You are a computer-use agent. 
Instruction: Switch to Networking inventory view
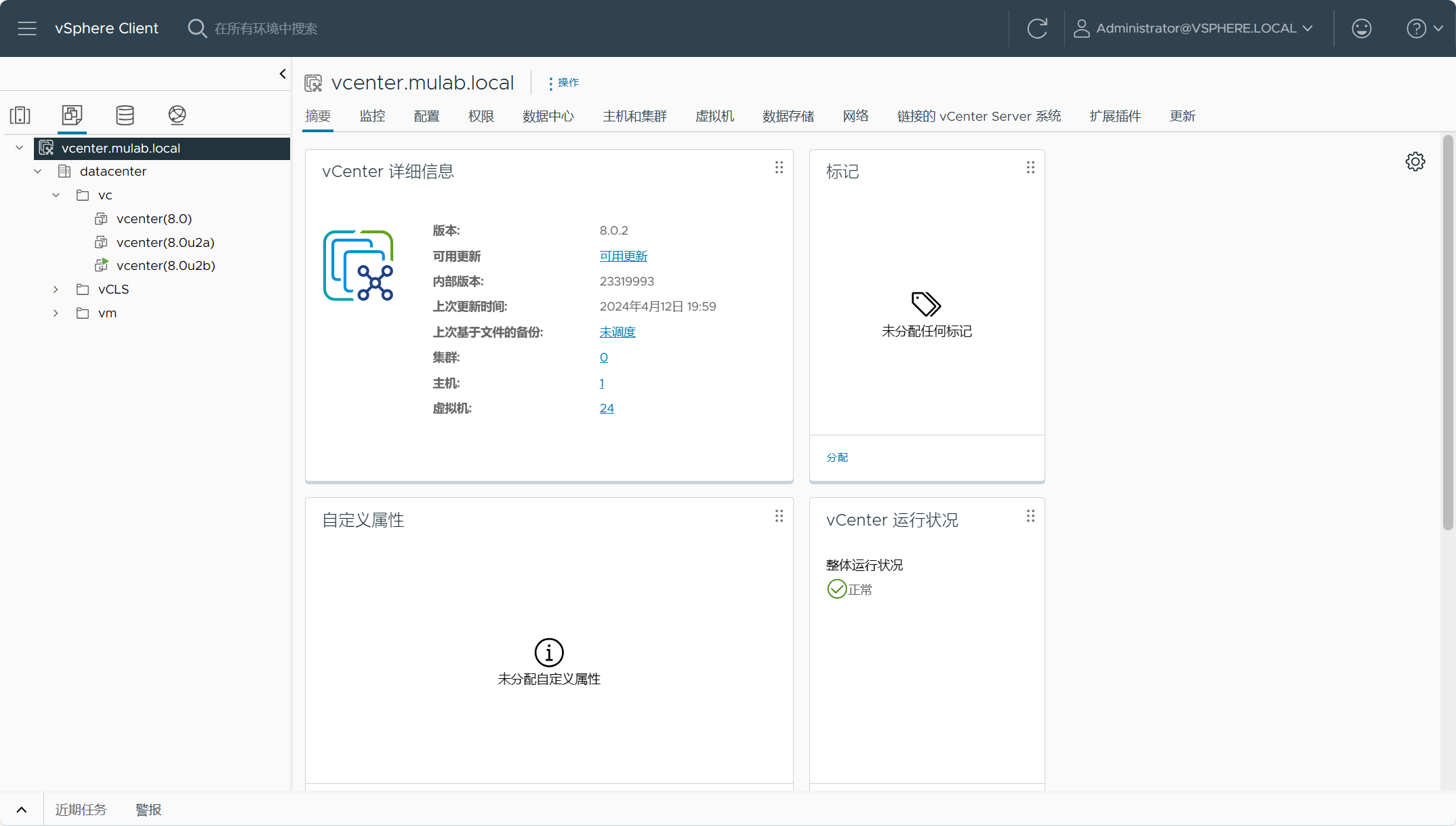pyautogui.click(x=177, y=115)
